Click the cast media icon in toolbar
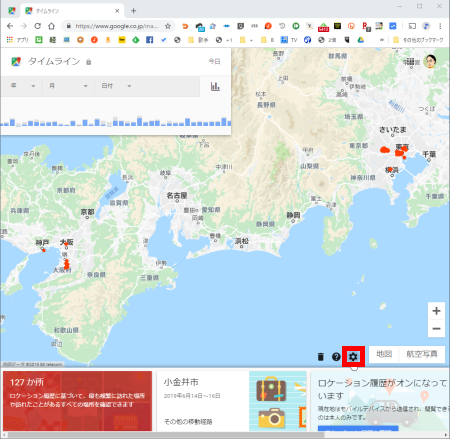Viewport: 450px width, 439px height. [412, 26]
